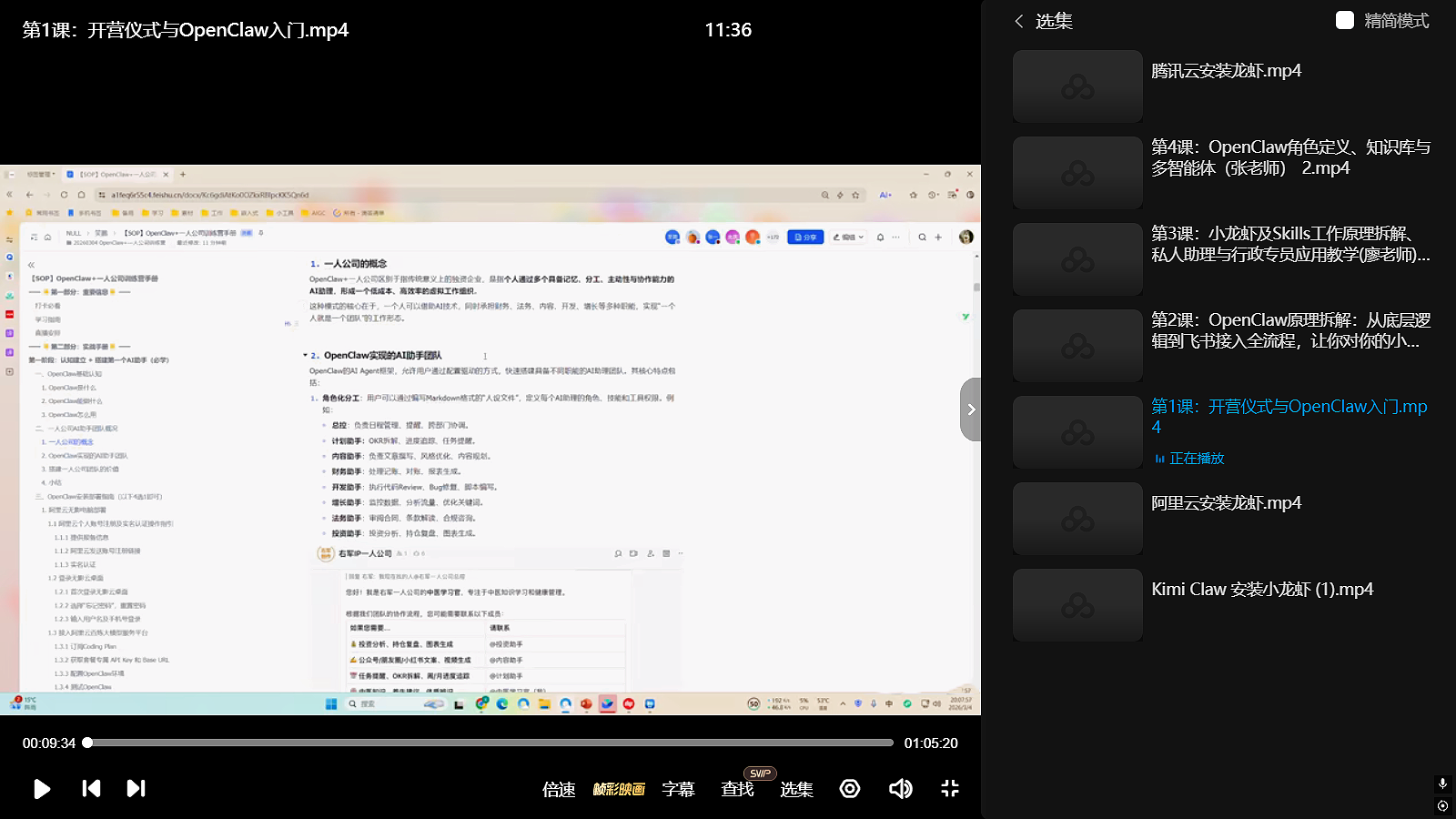The image size is (1456, 819).
Task: Play 腾讯云安装龙虾.mp4 from the playlist
Action: pyautogui.click(x=1226, y=71)
